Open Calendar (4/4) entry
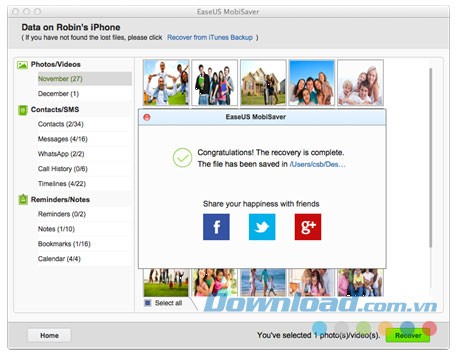Screen dimensions: 457x360 tap(59, 259)
